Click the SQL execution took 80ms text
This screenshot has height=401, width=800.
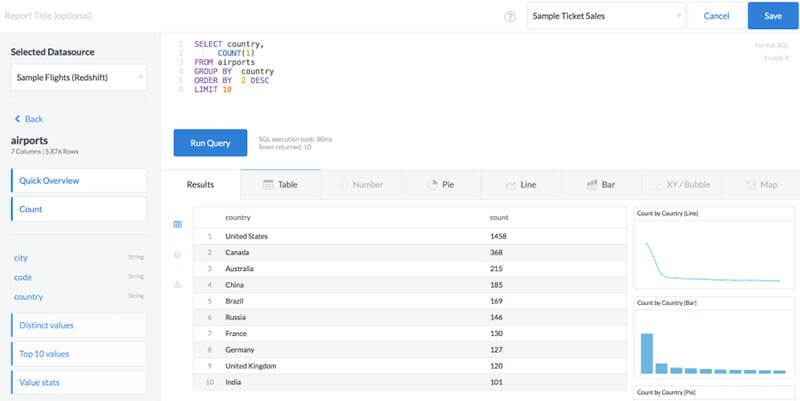(x=295, y=139)
